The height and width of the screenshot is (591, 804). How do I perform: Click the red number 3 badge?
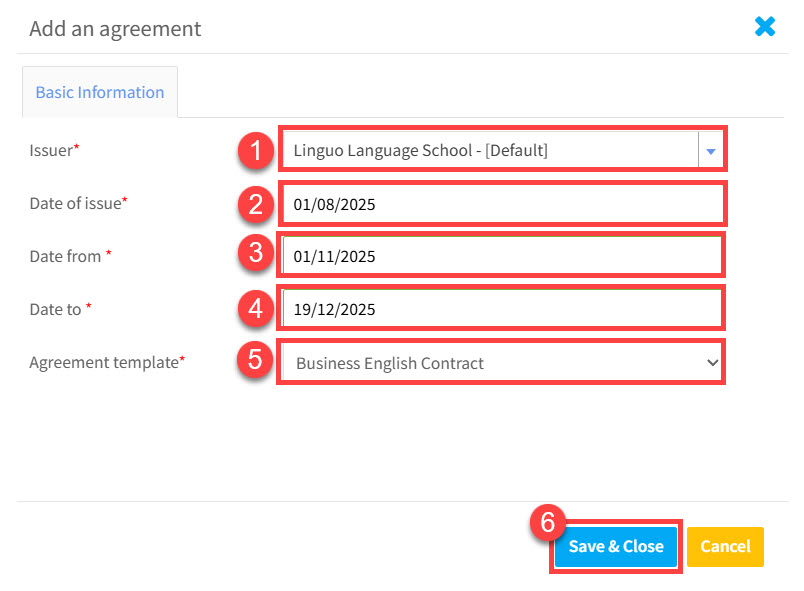point(256,255)
